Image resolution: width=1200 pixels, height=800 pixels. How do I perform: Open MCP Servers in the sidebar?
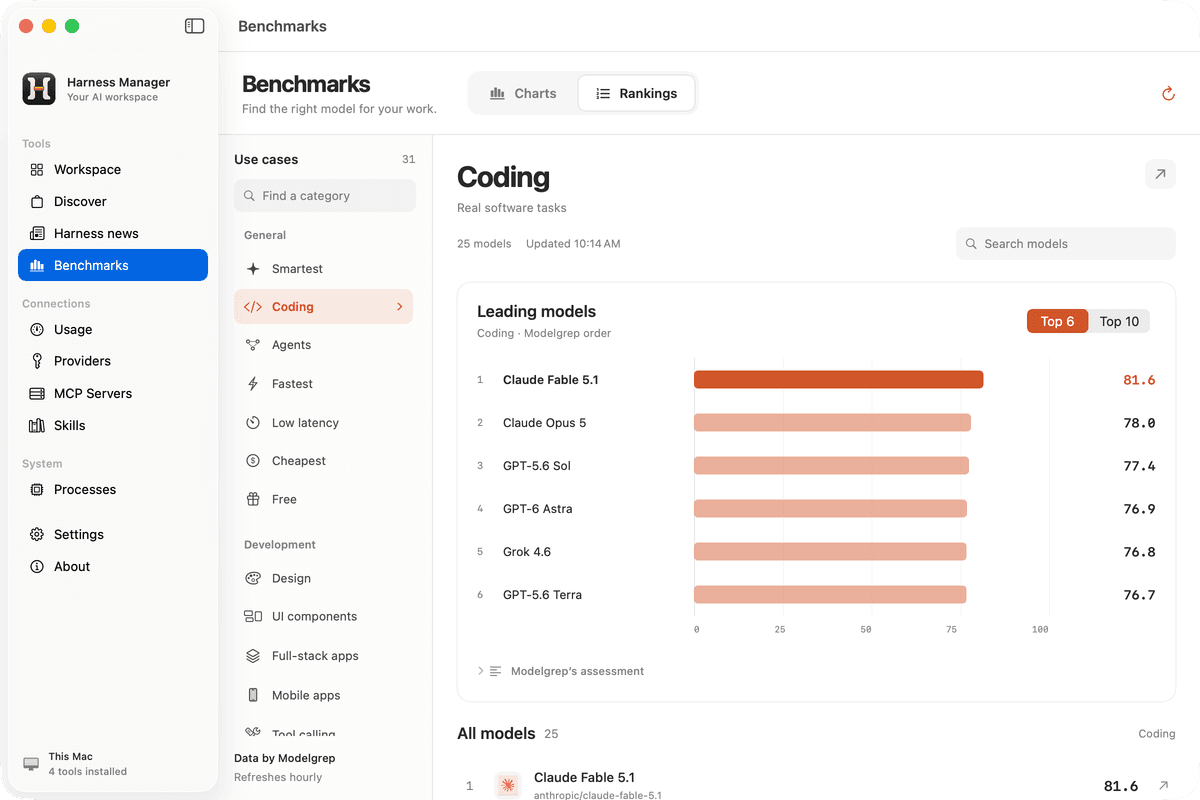[x=113, y=393]
